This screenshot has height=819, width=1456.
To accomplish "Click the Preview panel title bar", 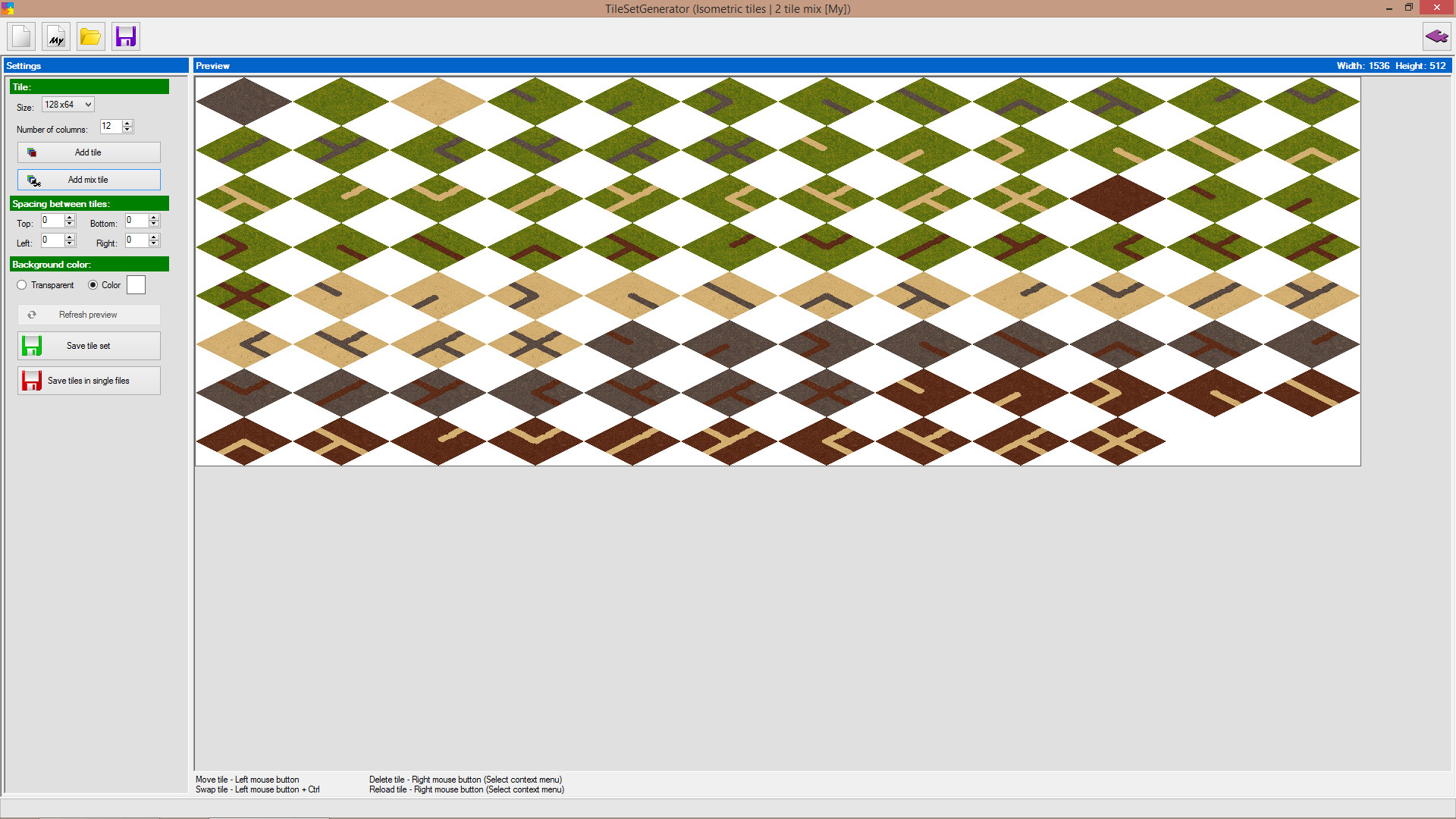I will pos(213,66).
